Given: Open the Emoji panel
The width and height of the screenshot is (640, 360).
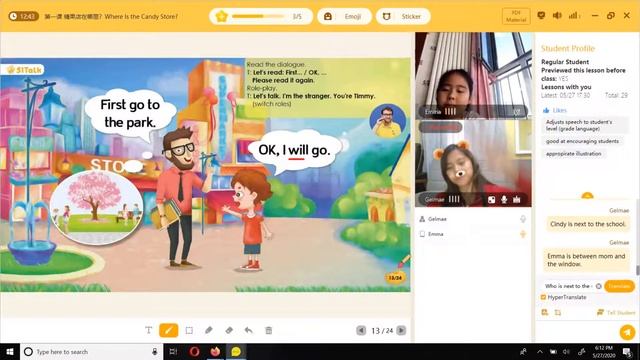Looking at the screenshot, I should click(x=344, y=16).
